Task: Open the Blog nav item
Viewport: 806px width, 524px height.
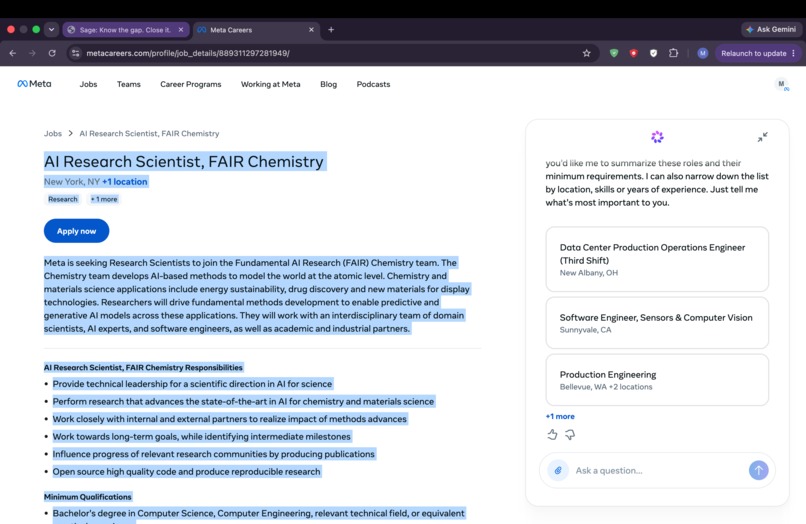Action: tap(328, 84)
